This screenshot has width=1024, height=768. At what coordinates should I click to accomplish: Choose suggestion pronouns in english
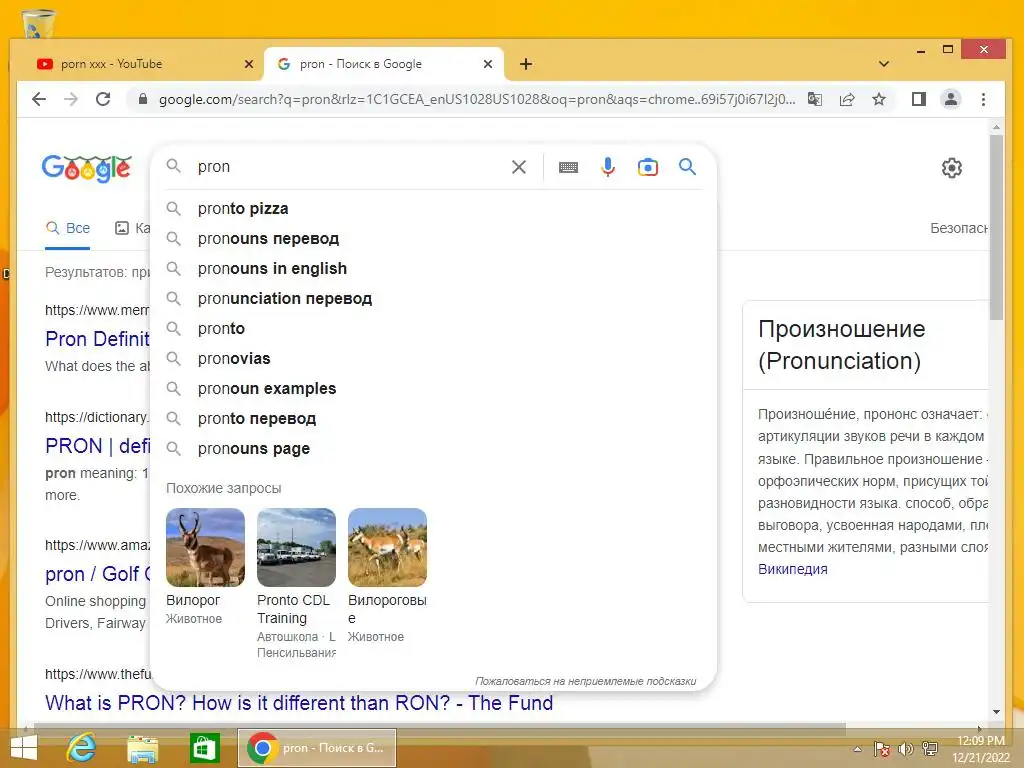[x=433, y=268]
